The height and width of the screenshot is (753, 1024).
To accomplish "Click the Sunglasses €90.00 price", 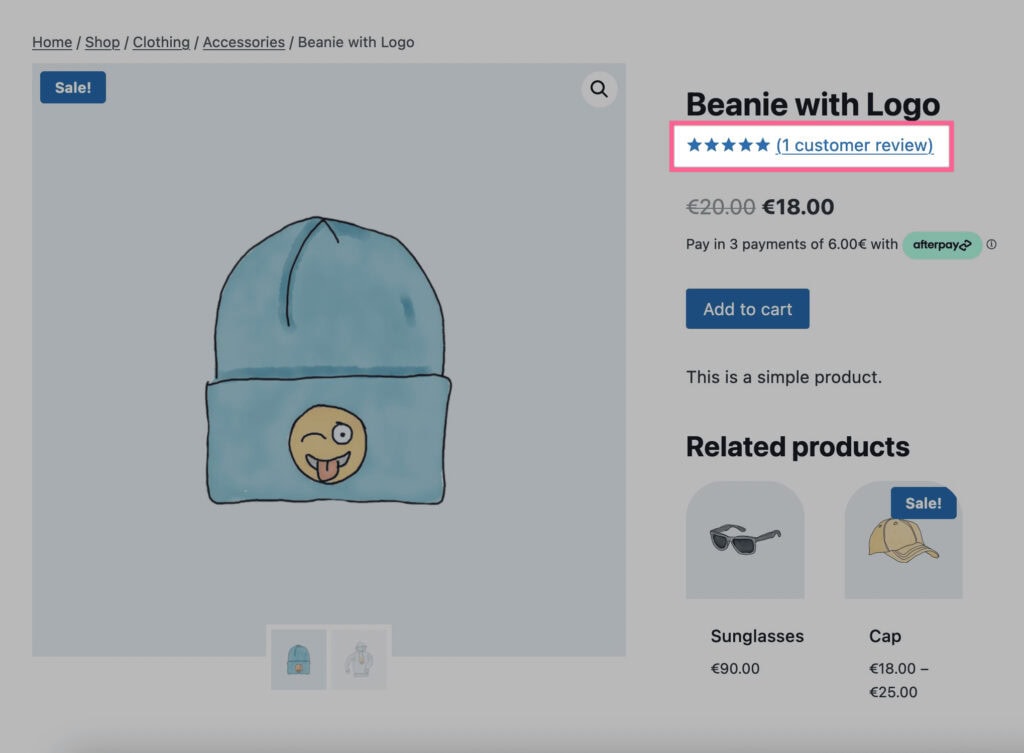I will coord(735,669).
